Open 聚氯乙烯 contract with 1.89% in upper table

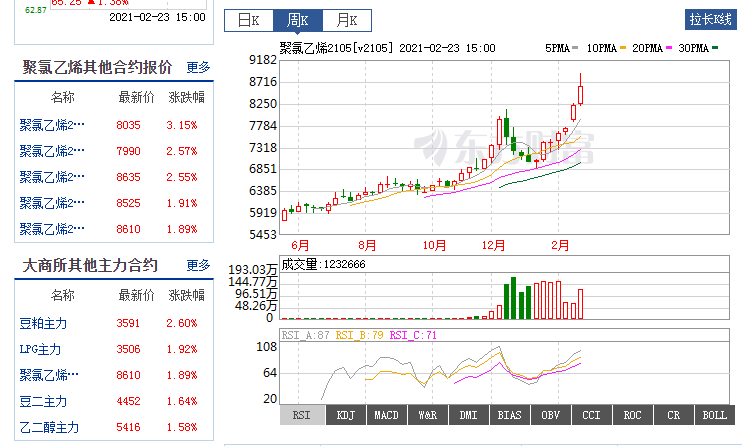52,229
